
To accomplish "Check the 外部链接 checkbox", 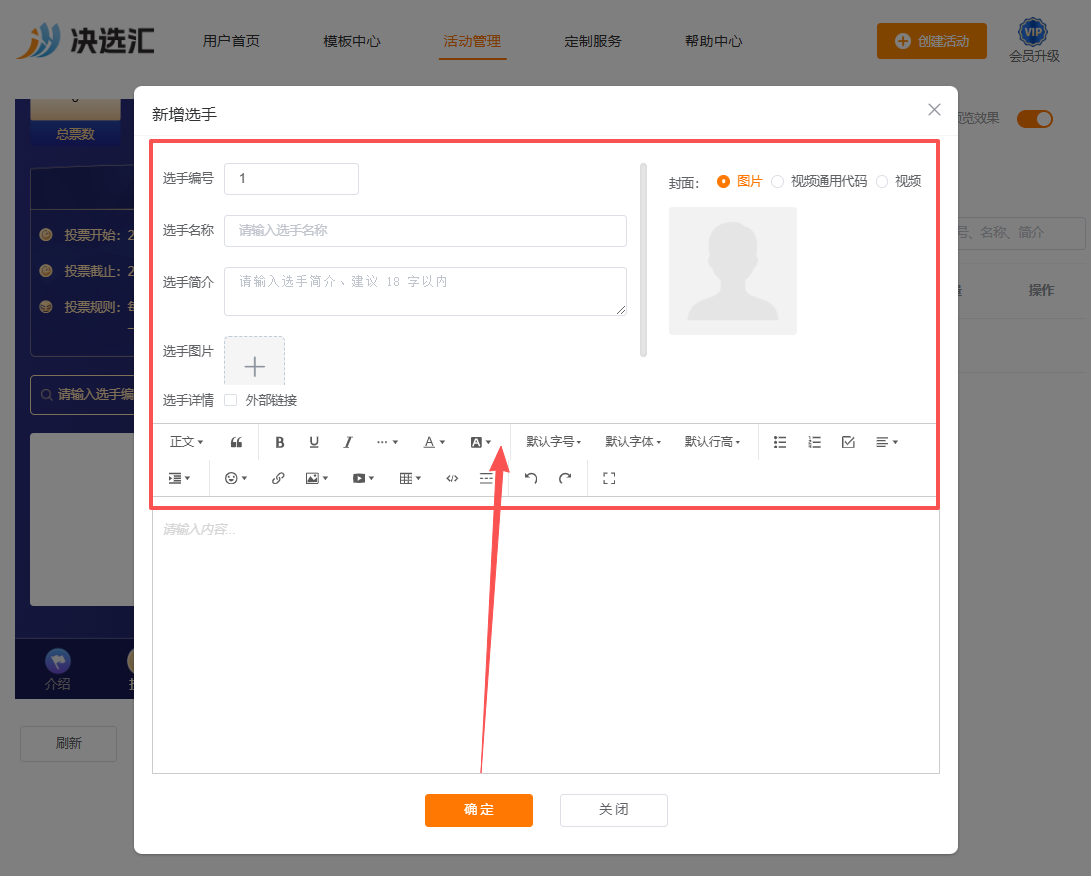I will [x=231, y=400].
